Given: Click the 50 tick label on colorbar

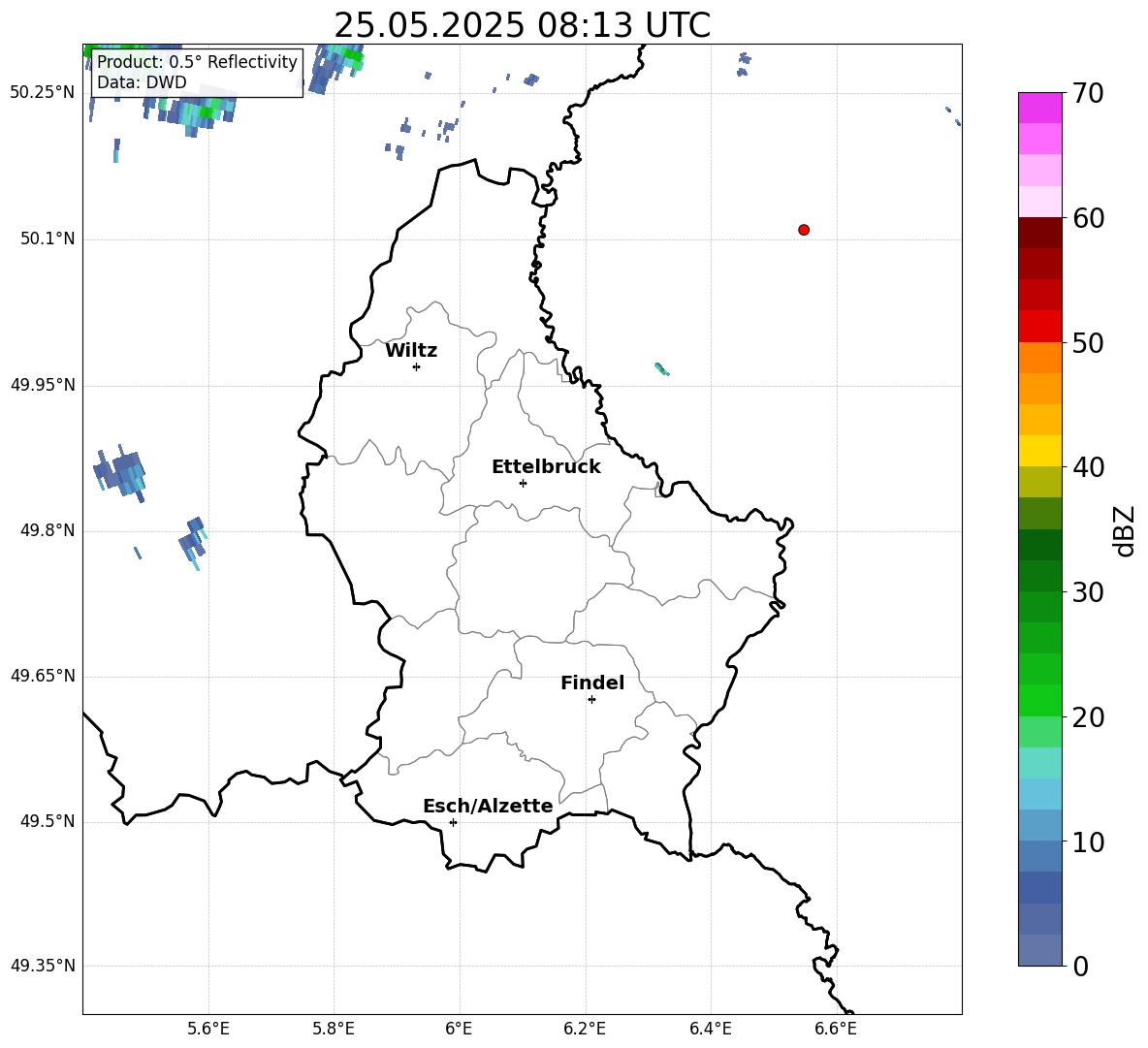Looking at the screenshot, I should tap(1088, 342).
